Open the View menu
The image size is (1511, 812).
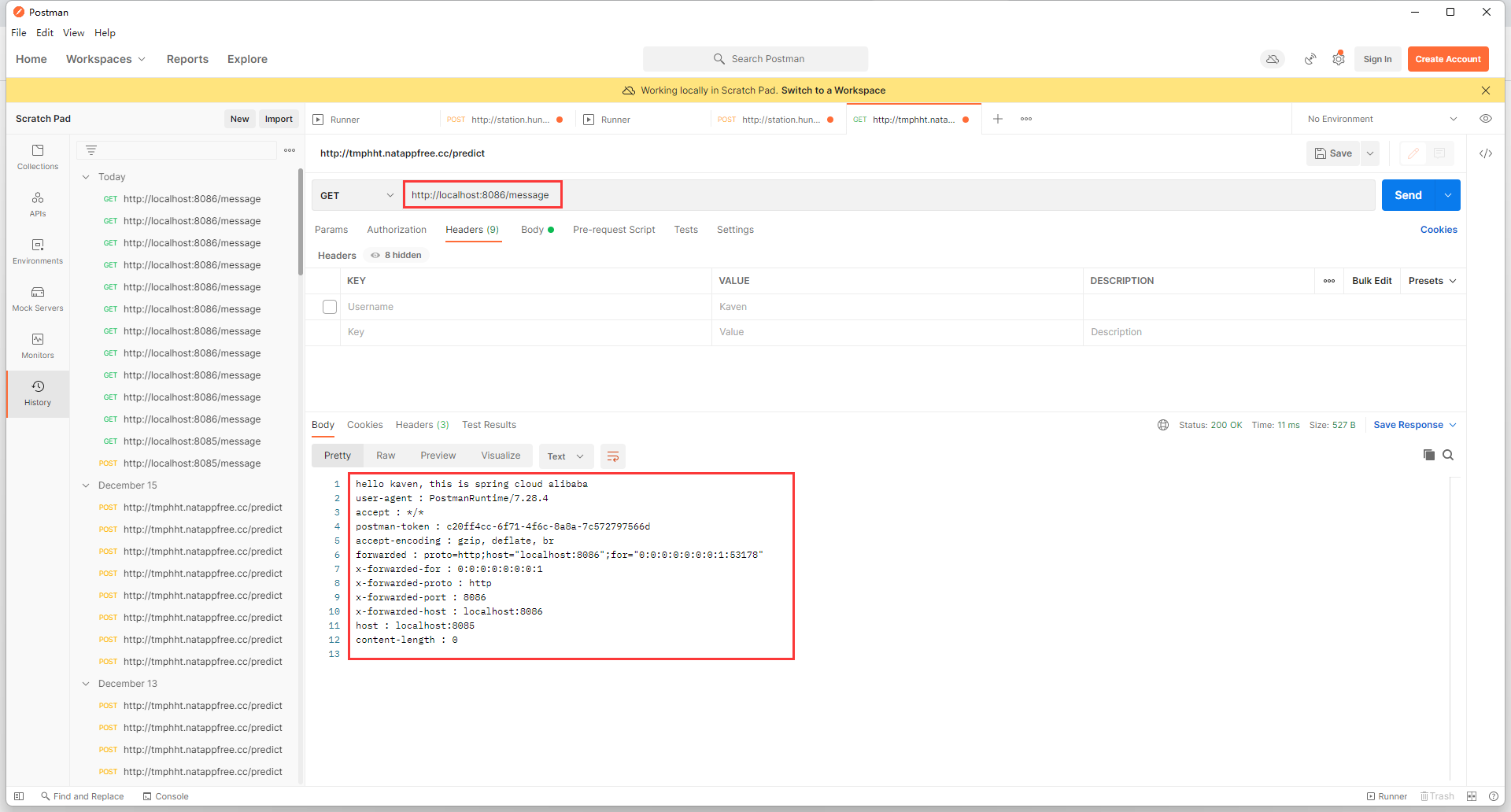(x=73, y=33)
